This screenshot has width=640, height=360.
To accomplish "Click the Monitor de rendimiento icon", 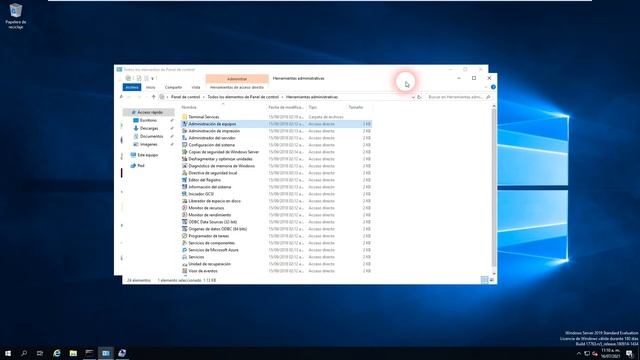I will click(x=184, y=215).
